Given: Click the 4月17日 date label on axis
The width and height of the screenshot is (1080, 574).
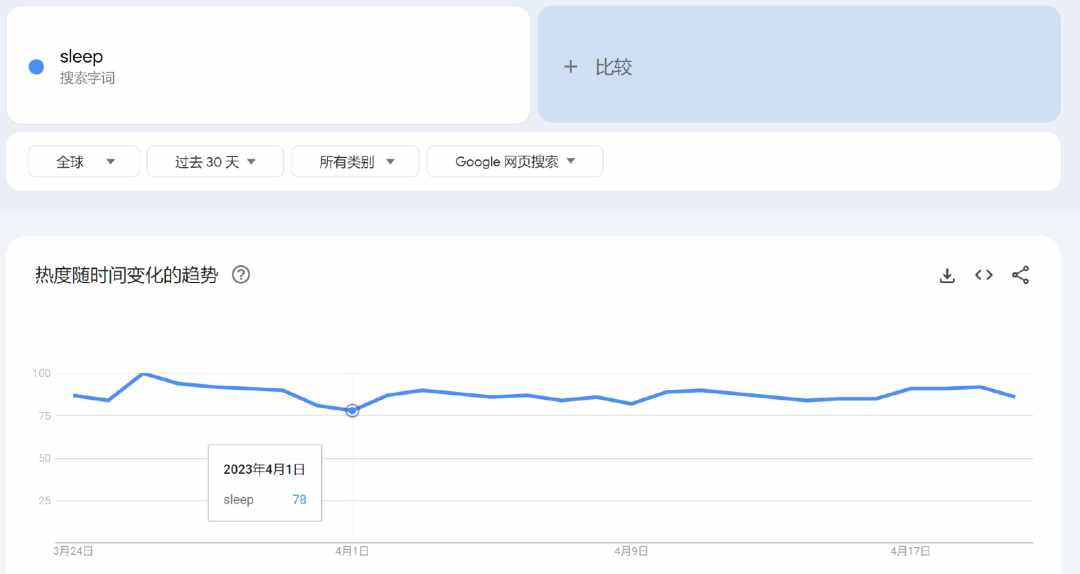Looking at the screenshot, I should [910, 551].
